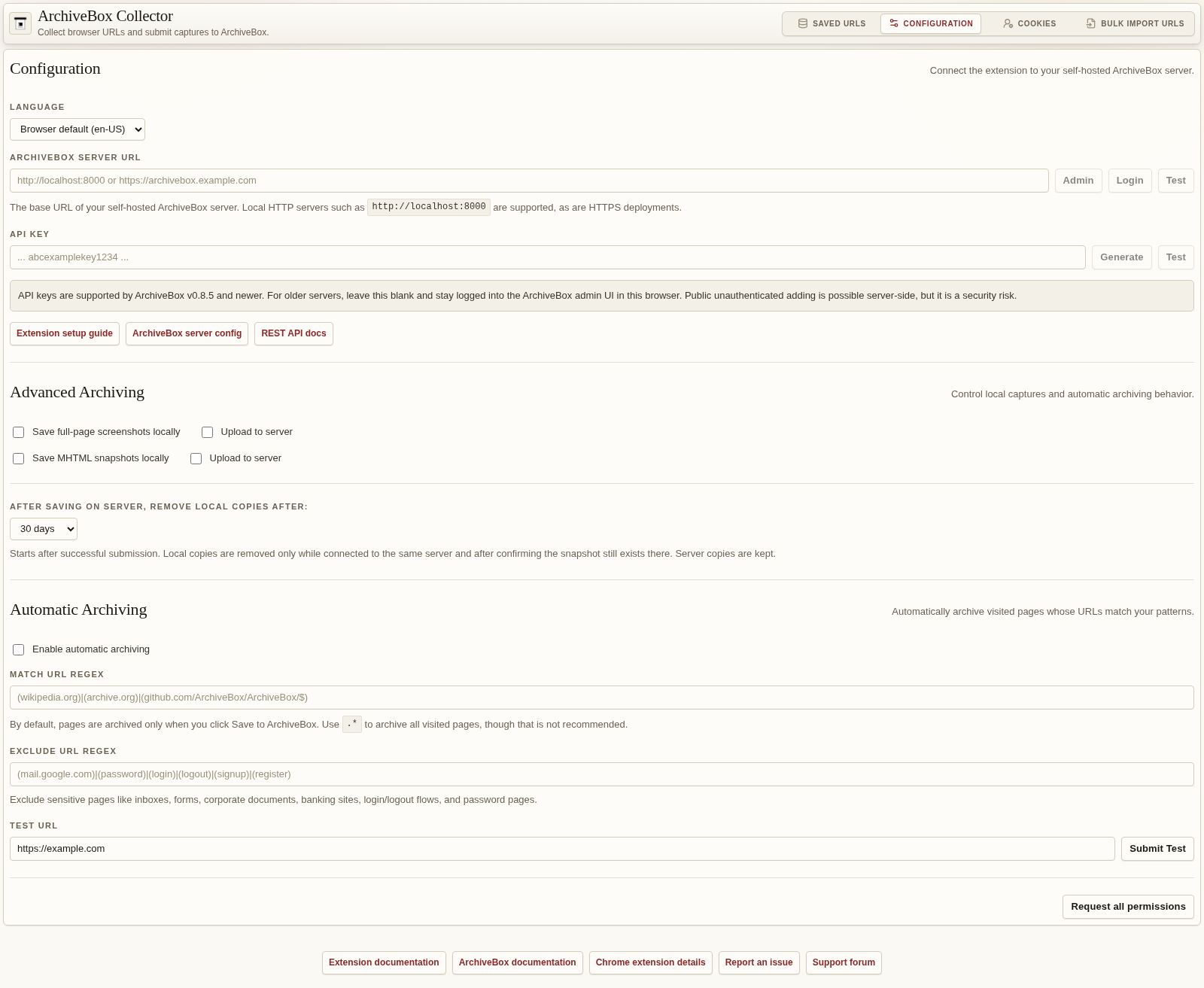Focus the Match URL Regex field

(602, 698)
